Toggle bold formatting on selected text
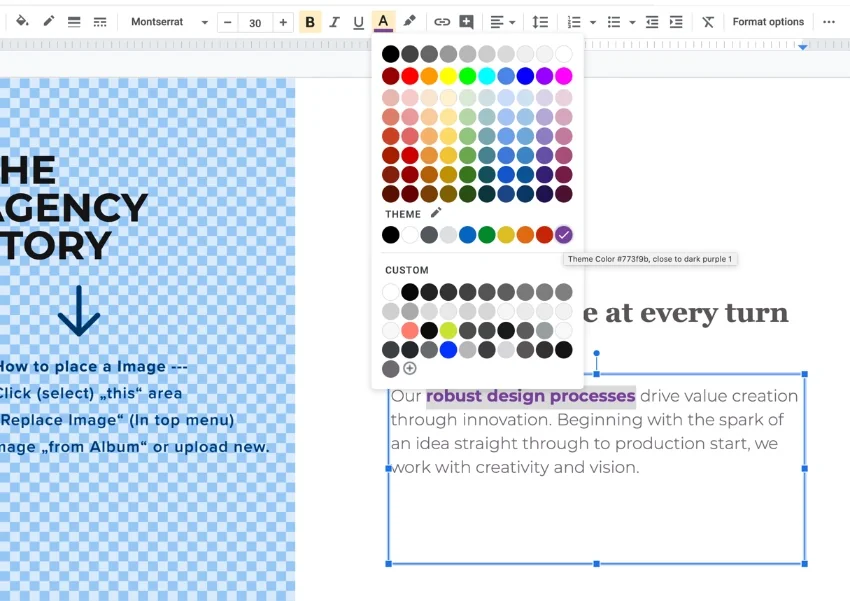This screenshot has width=850, height=601. pyautogui.click(x=310, y=21)
